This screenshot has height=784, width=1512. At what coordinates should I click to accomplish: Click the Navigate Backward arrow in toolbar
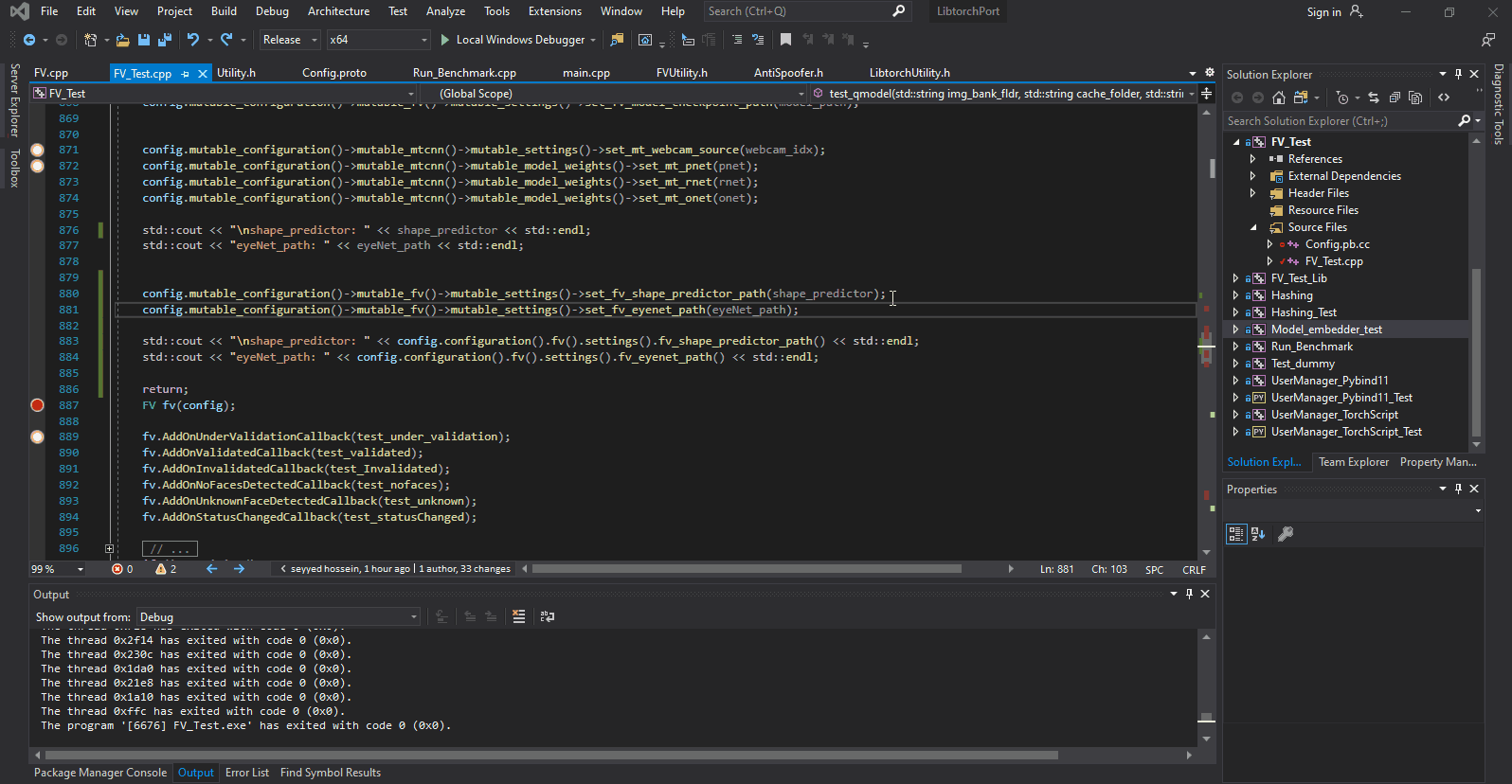pos(29,40)
